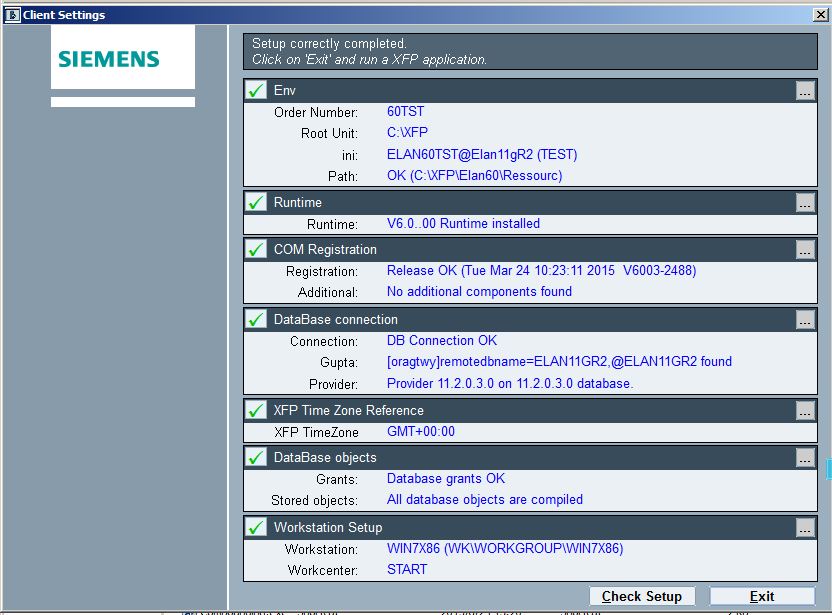The image size is (832, 615).
Task: Open the ellipsis button in the Env header
Action: pyautogui.click(x=805, y=91)
